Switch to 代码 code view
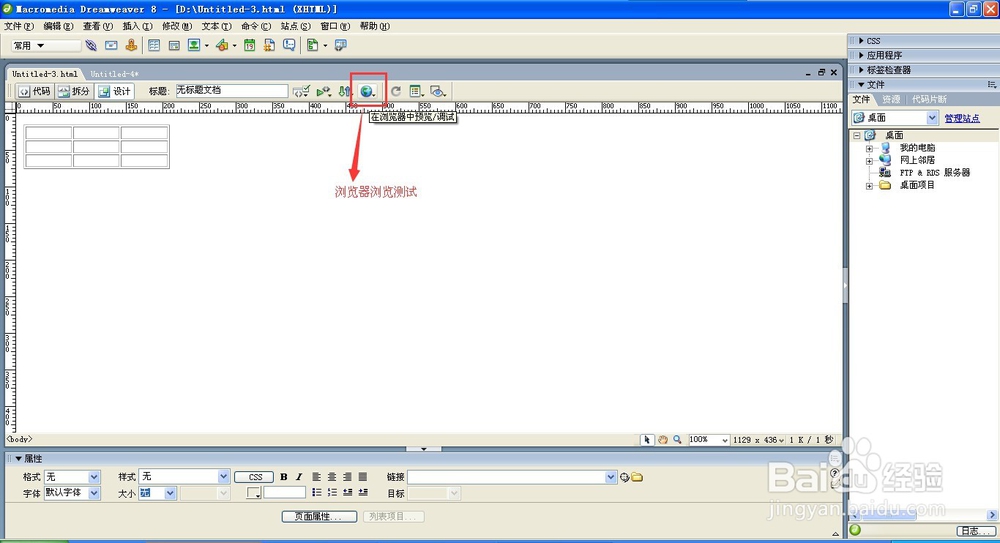This screenshot has width=1000, height=543. coord(34,91)
